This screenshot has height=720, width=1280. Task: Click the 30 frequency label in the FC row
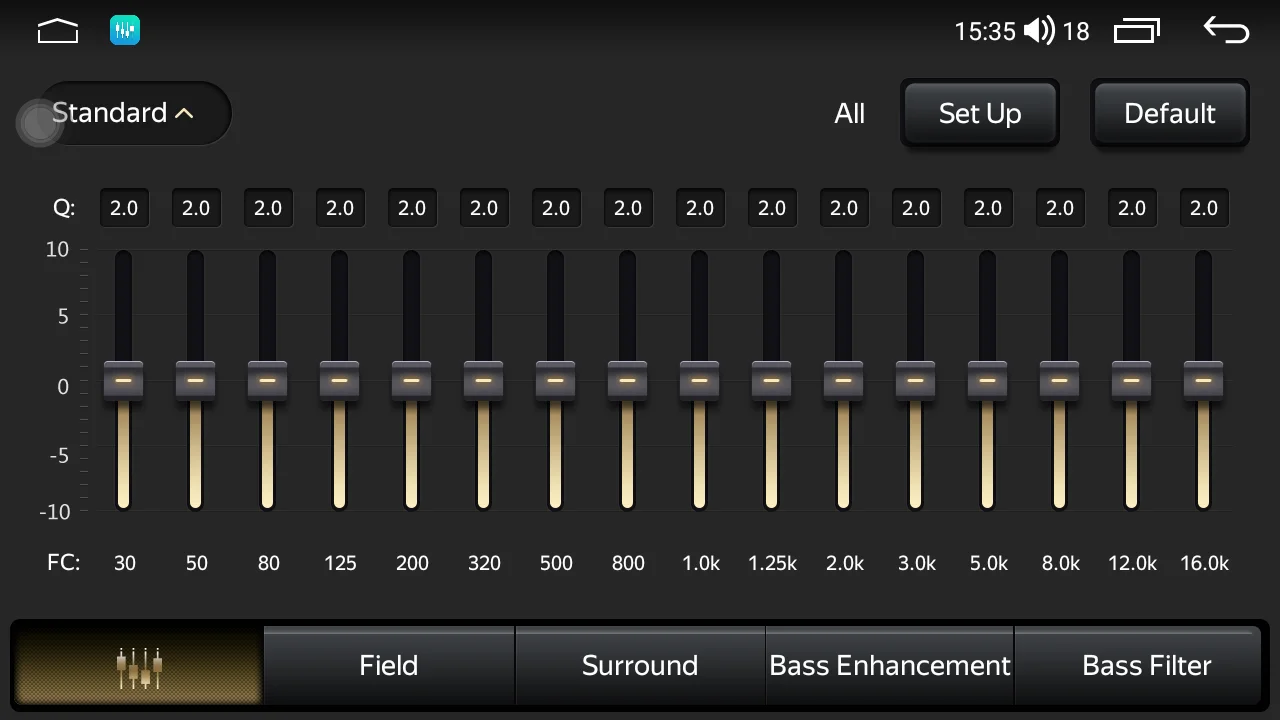coord(125,563)
